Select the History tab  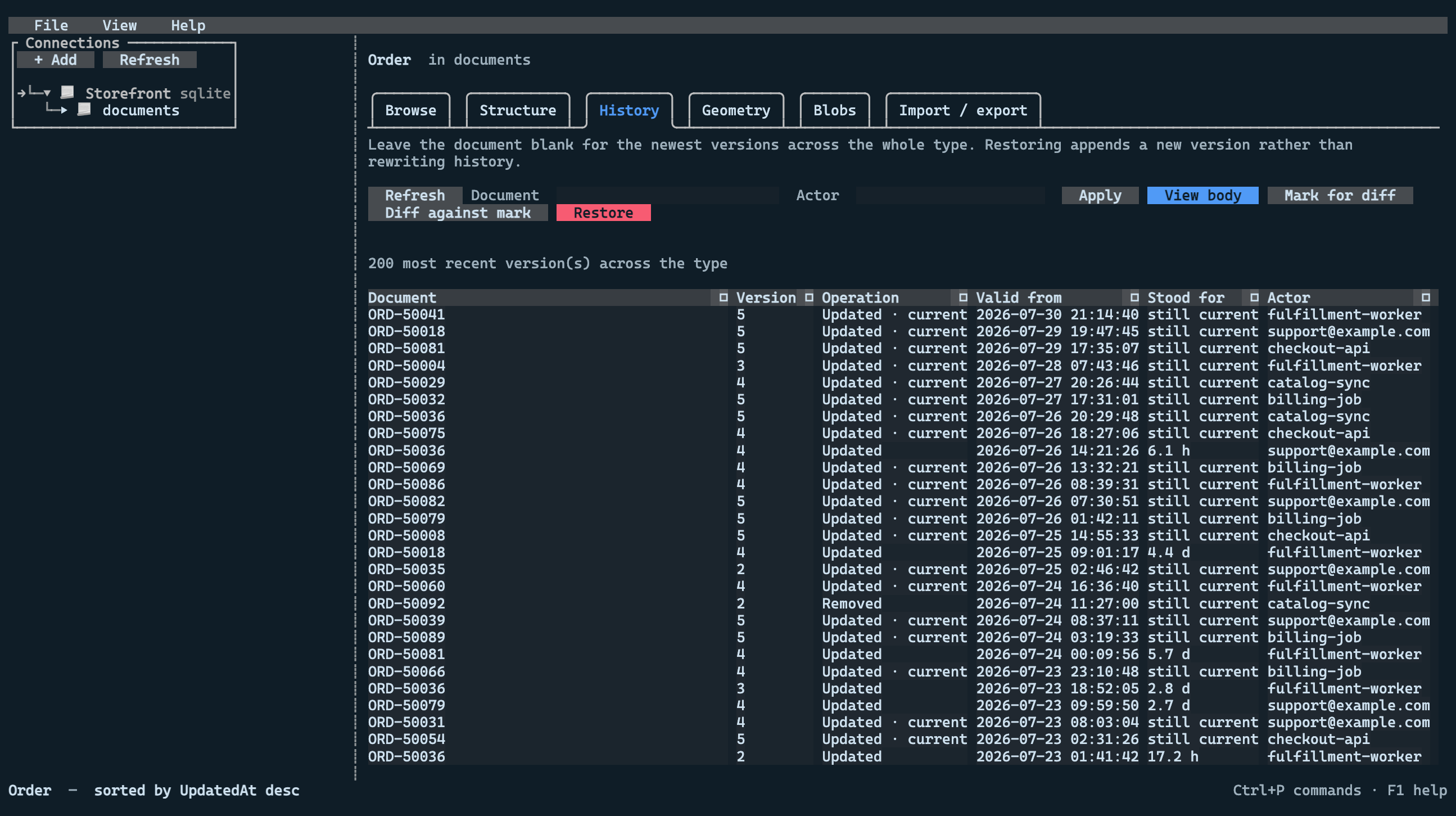[629, 110]
